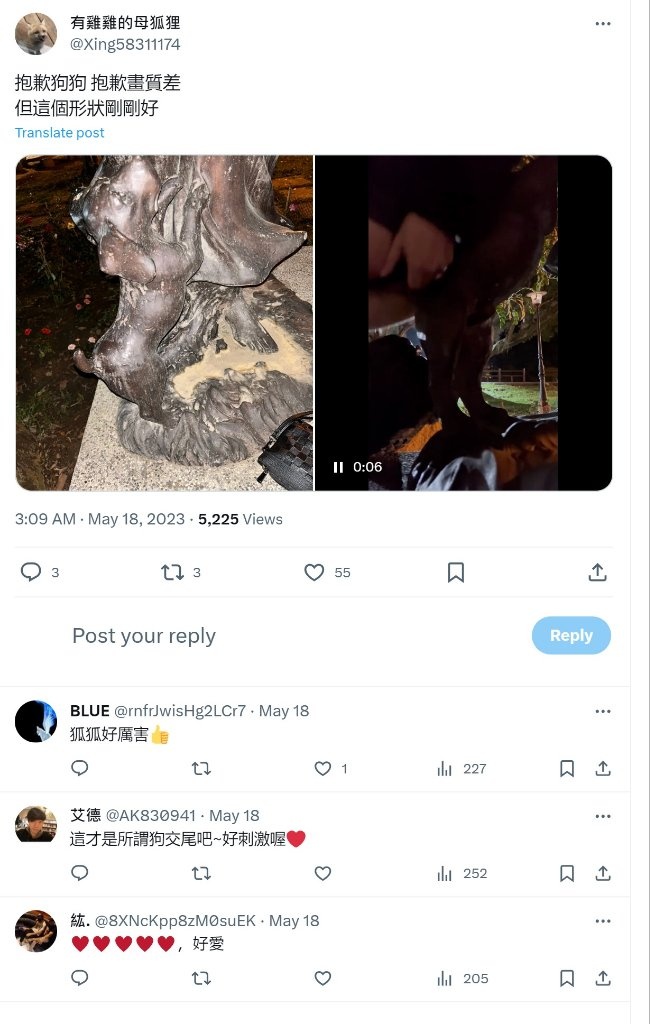Open the statue photo on the left
Screen dimensions: 650x1024
pos(165,323)
